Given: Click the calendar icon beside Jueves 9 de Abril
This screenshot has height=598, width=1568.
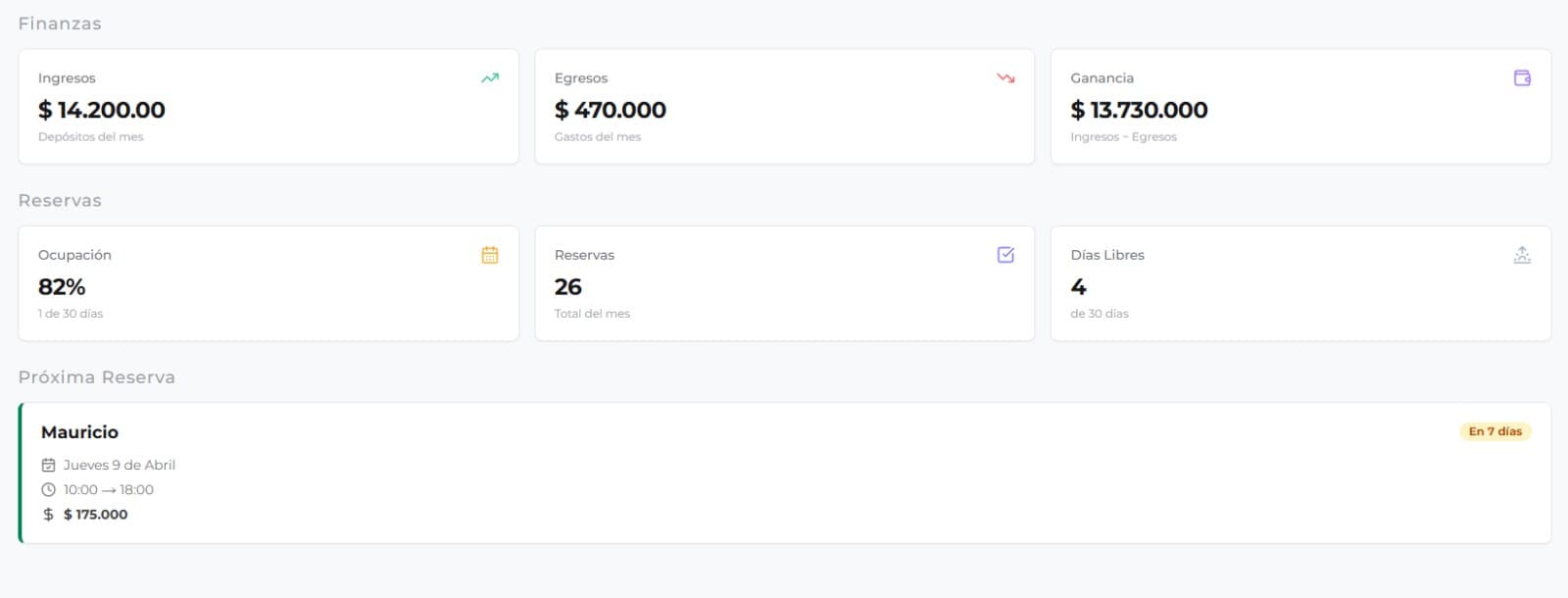Looking at the screenshot, I should pyautogui.click(x=49, y=466).
